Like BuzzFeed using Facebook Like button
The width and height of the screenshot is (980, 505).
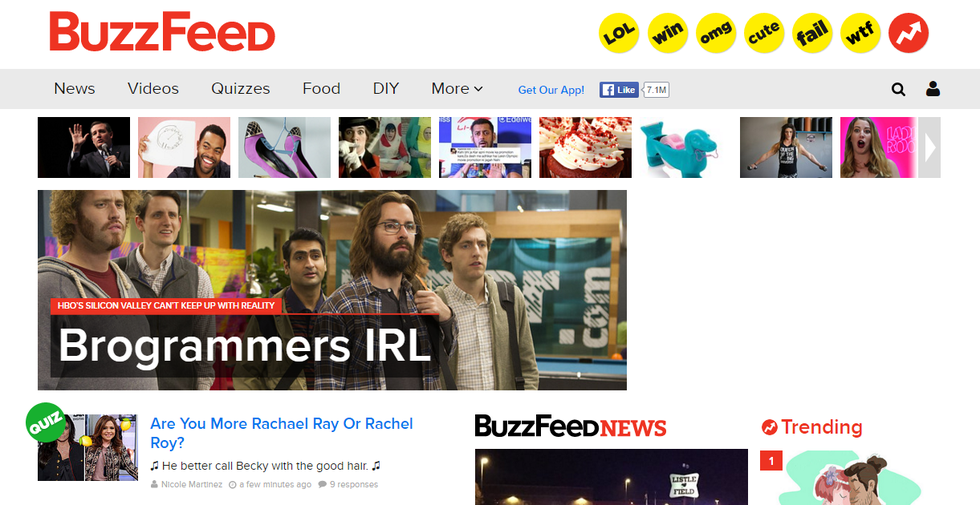tap(619, 89)
